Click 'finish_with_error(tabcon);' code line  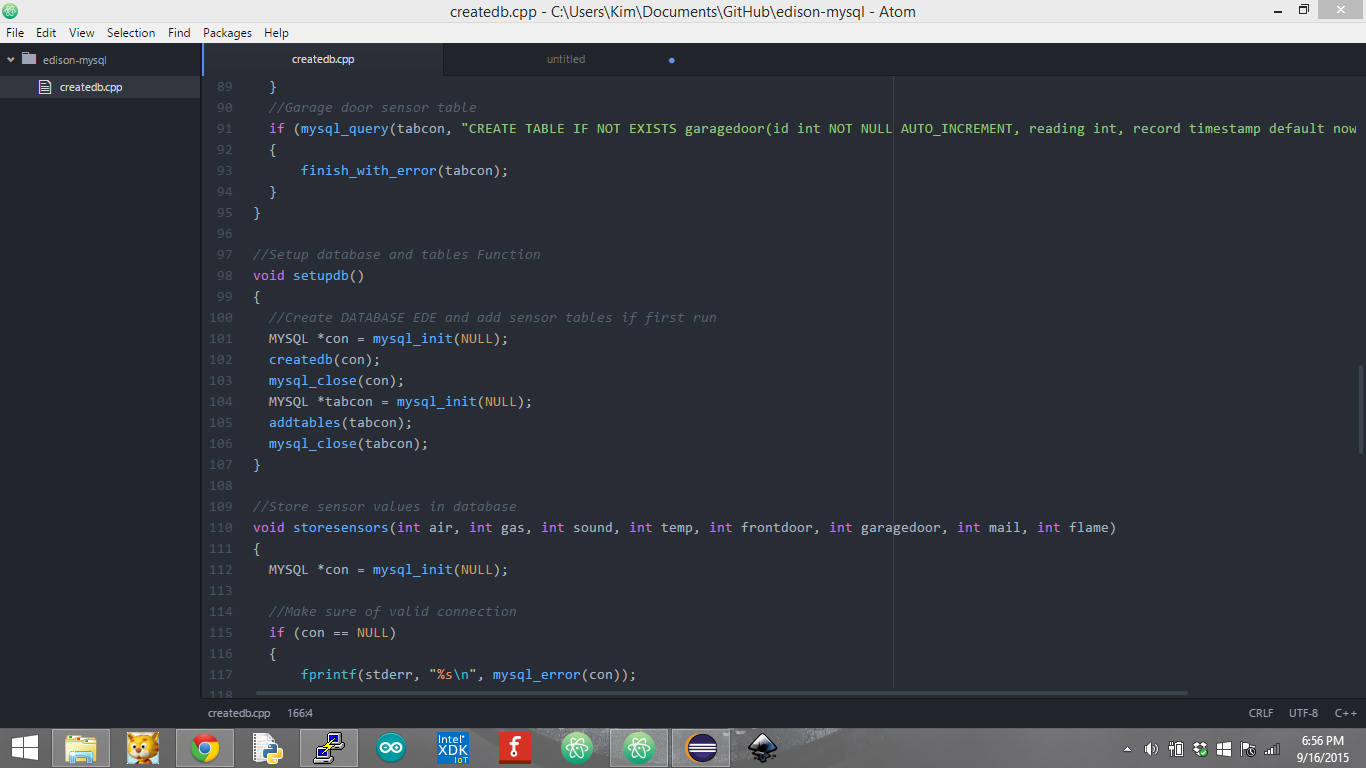point(405,170)
